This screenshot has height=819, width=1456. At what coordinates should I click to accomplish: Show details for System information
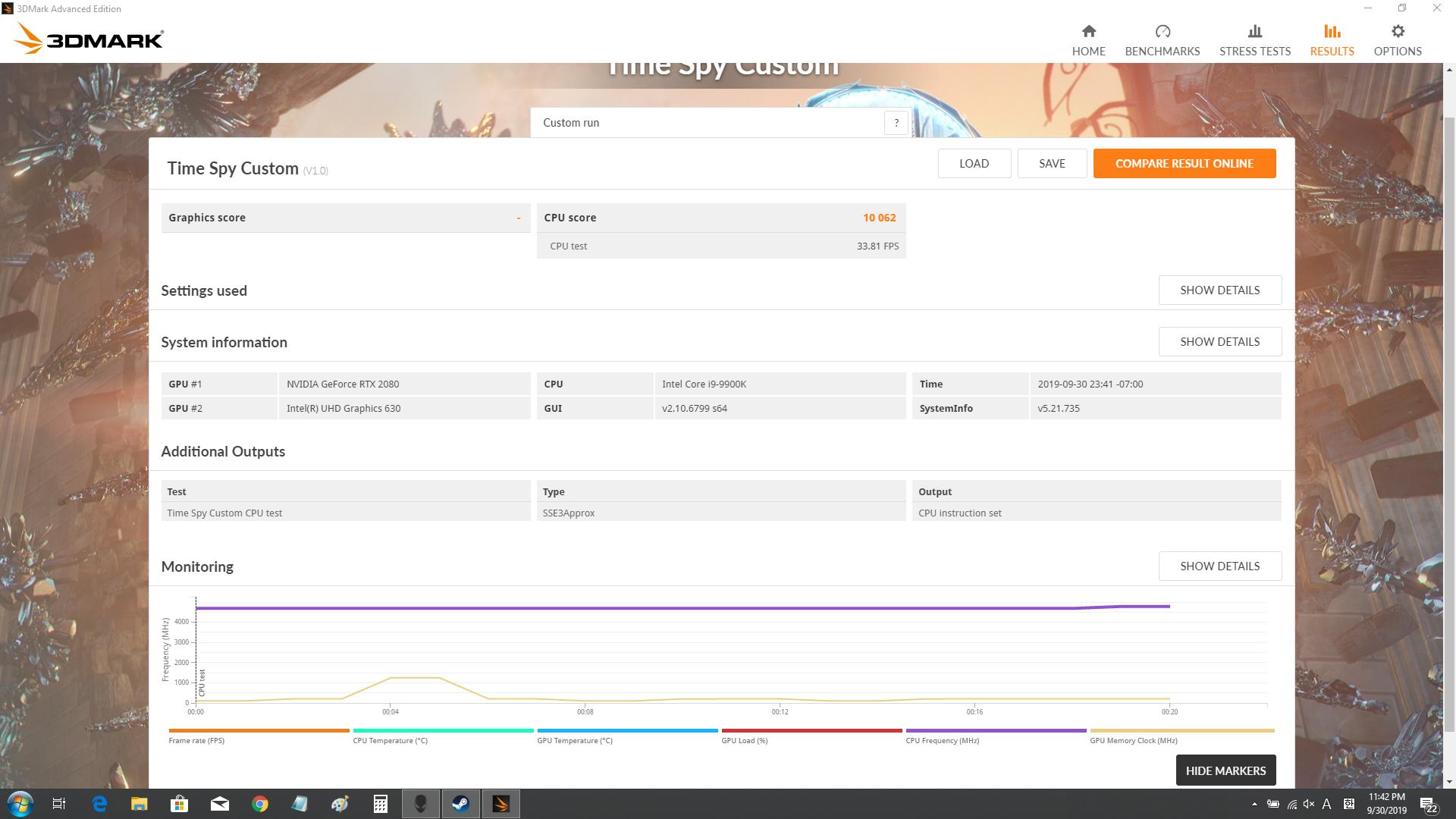1219,342
